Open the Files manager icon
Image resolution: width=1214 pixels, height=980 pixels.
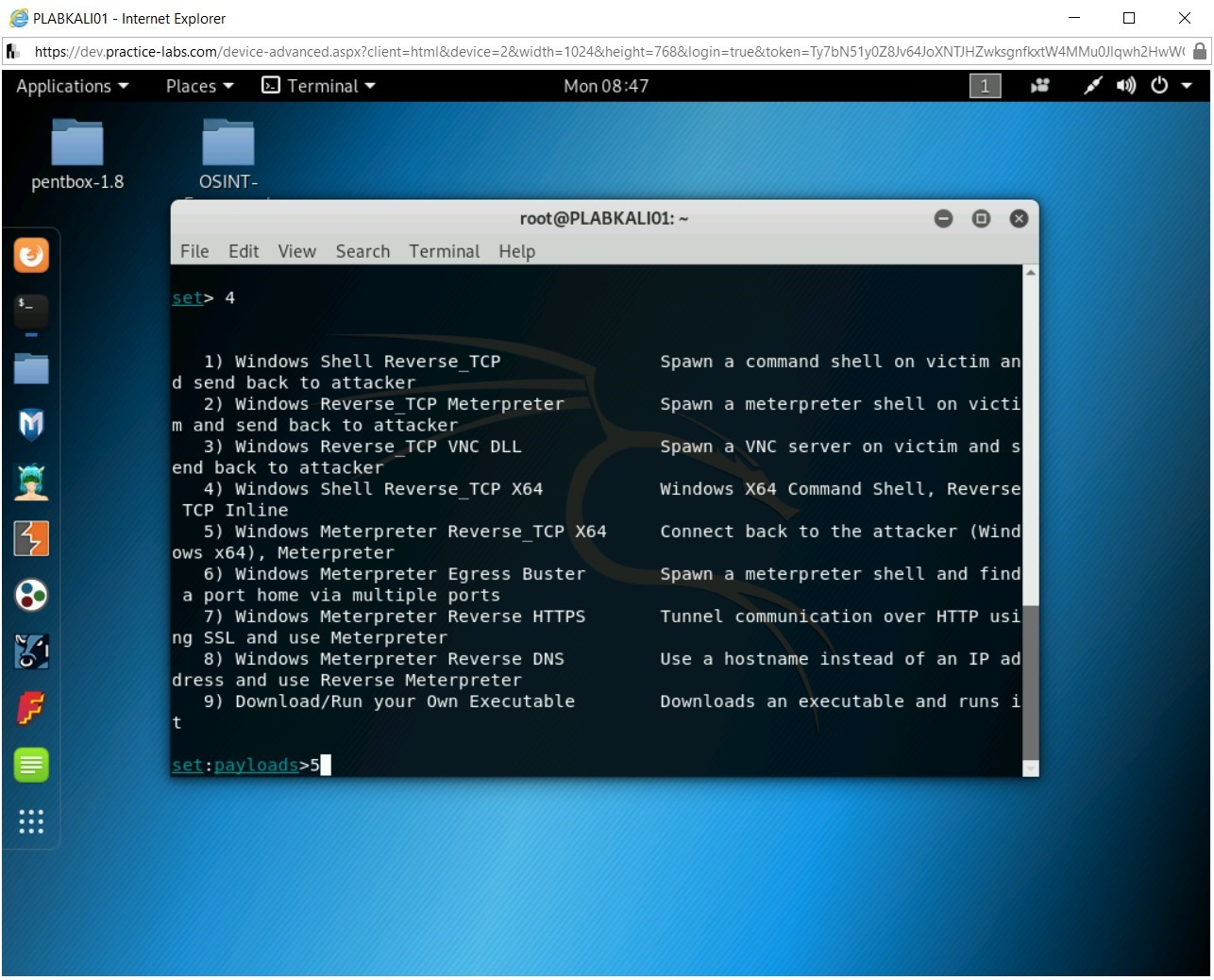[31, 368]
